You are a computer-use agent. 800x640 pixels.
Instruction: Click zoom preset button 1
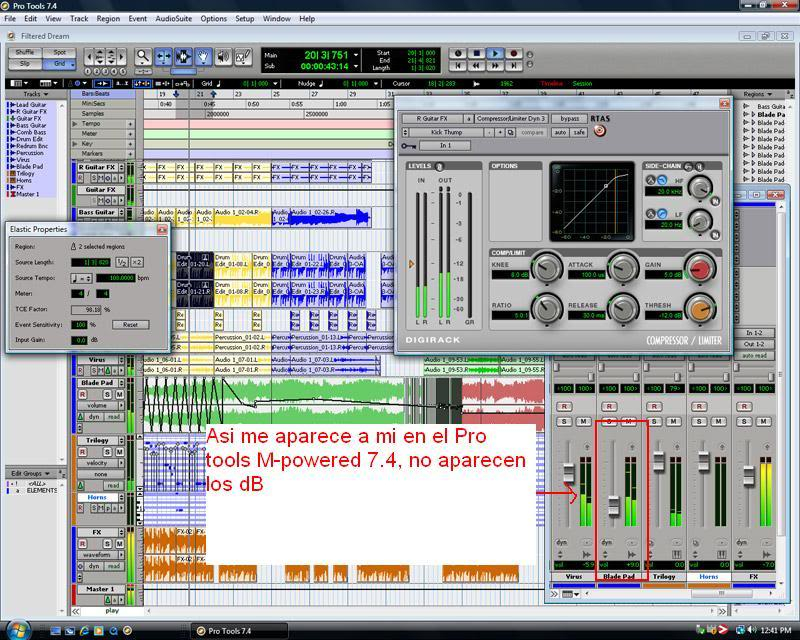pos(88,71)
